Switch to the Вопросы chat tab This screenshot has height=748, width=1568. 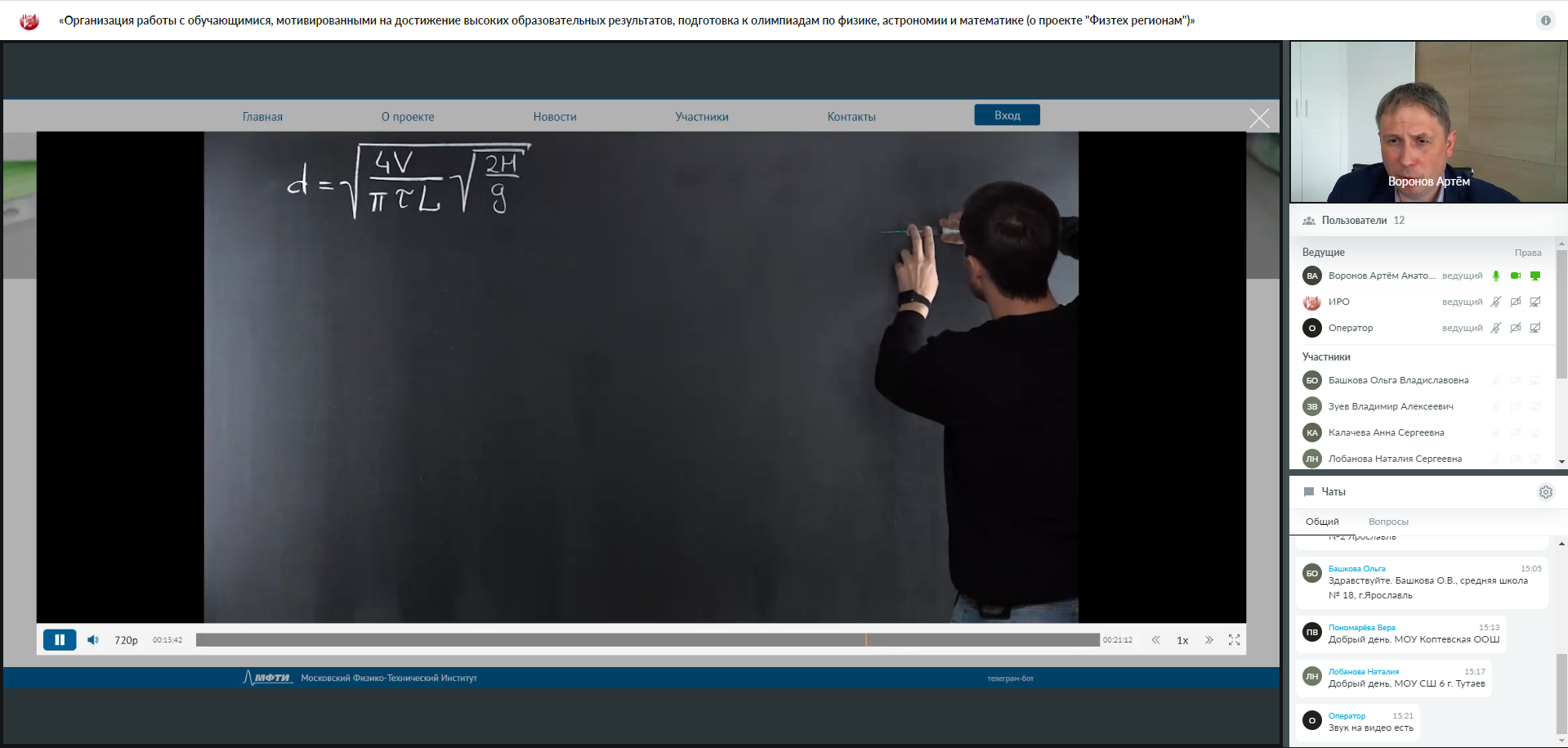point(1388,522)
